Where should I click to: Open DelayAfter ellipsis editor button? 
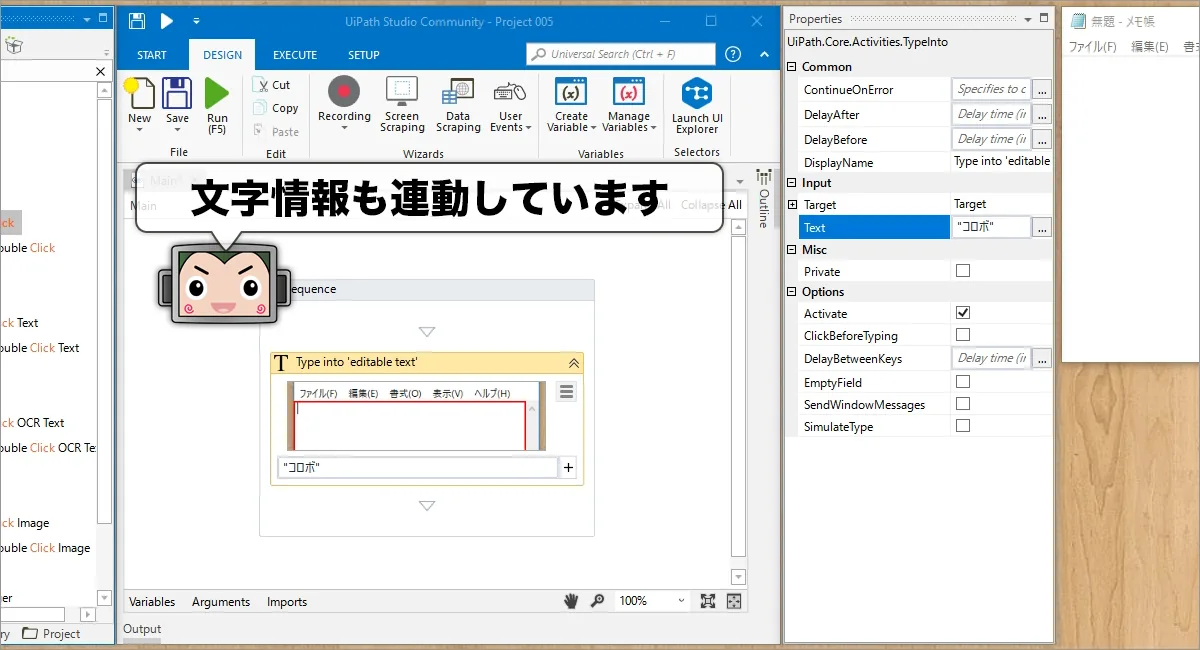(x=1042, y=114)
